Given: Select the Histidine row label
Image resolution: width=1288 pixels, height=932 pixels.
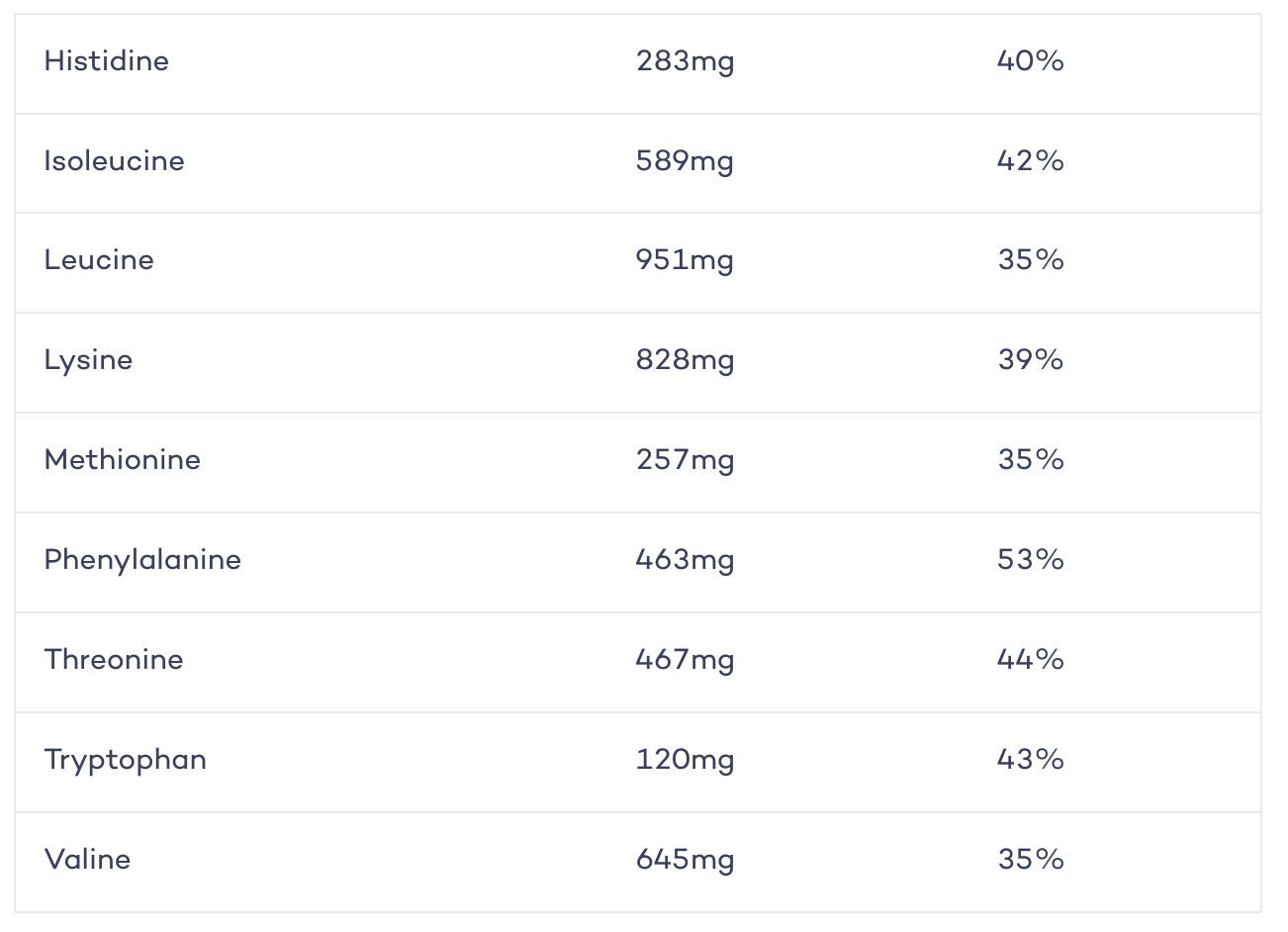Looking at the screenshot, I should 107,61.
